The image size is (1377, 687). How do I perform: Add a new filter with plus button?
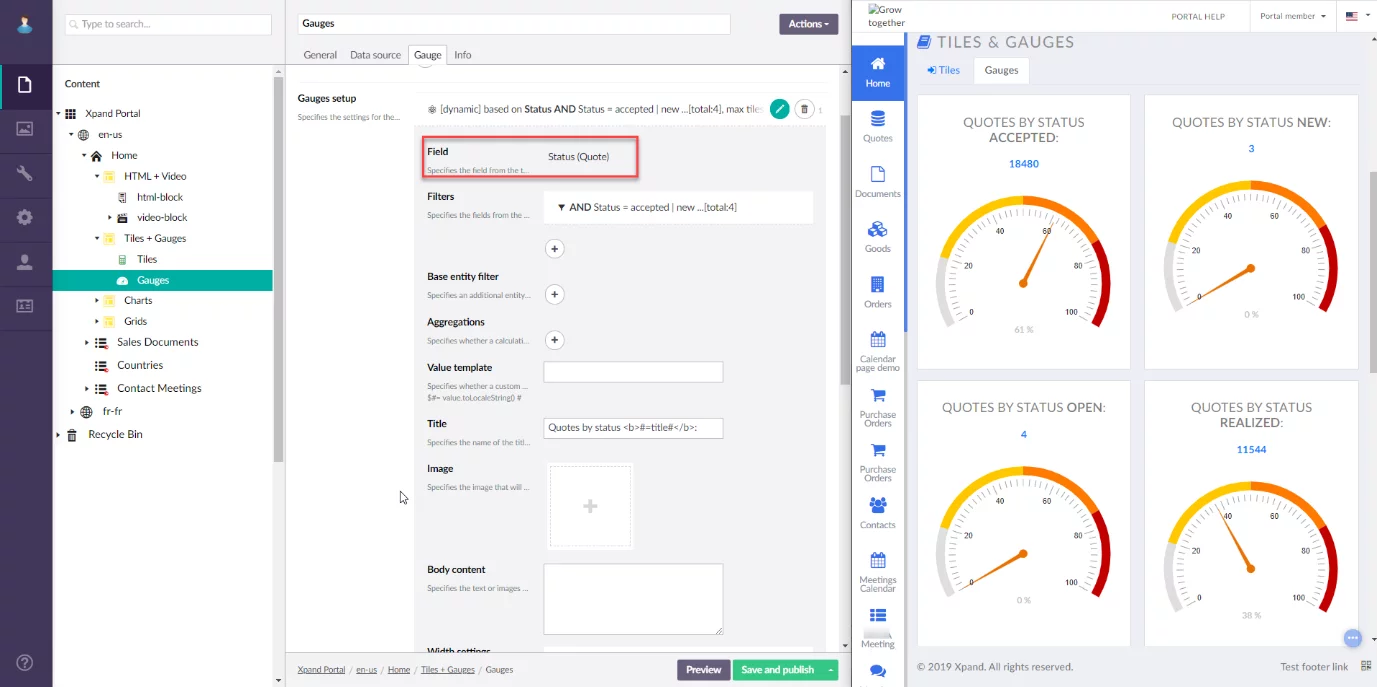click(x=554, y=249)
